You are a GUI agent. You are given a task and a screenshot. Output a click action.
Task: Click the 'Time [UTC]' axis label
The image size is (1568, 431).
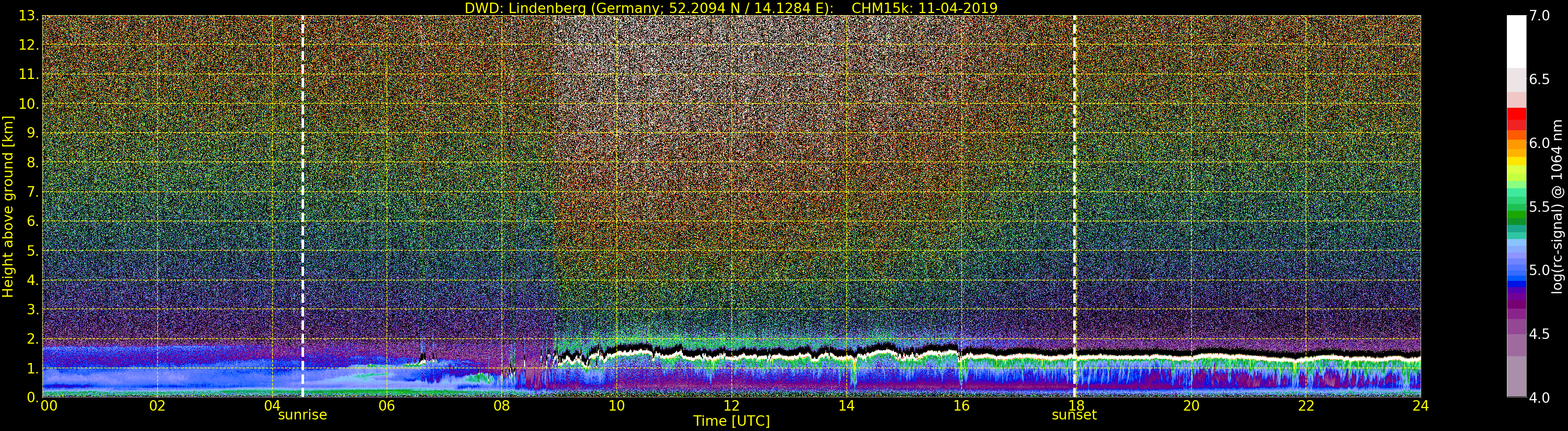point(731,421)
